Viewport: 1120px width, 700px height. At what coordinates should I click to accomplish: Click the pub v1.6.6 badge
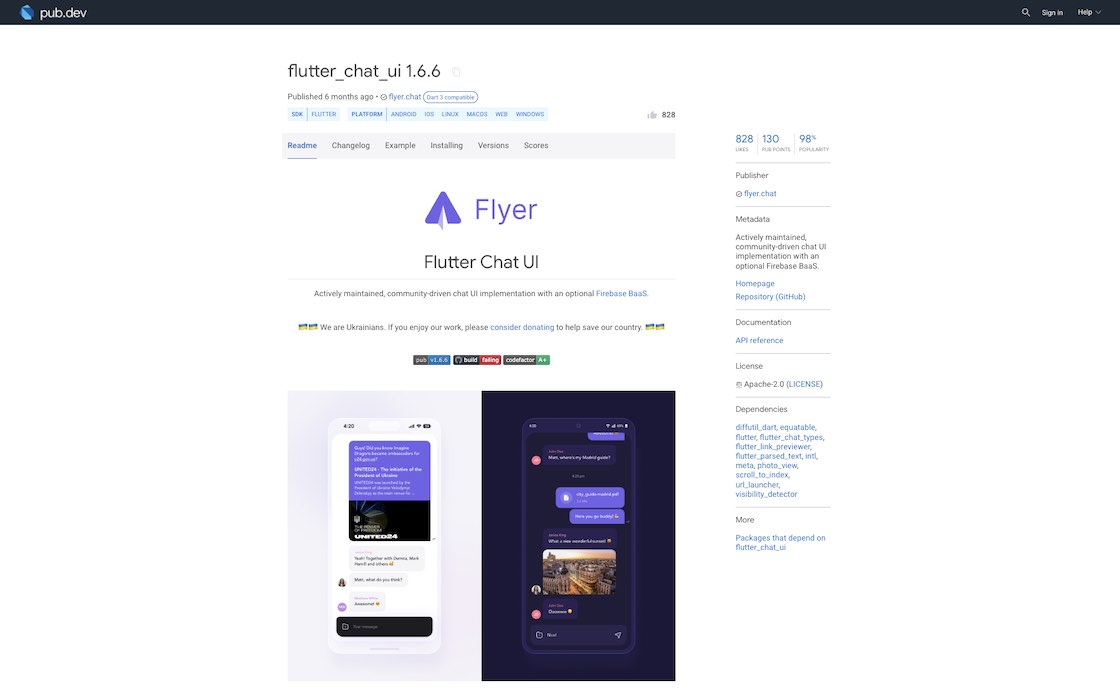431,360
